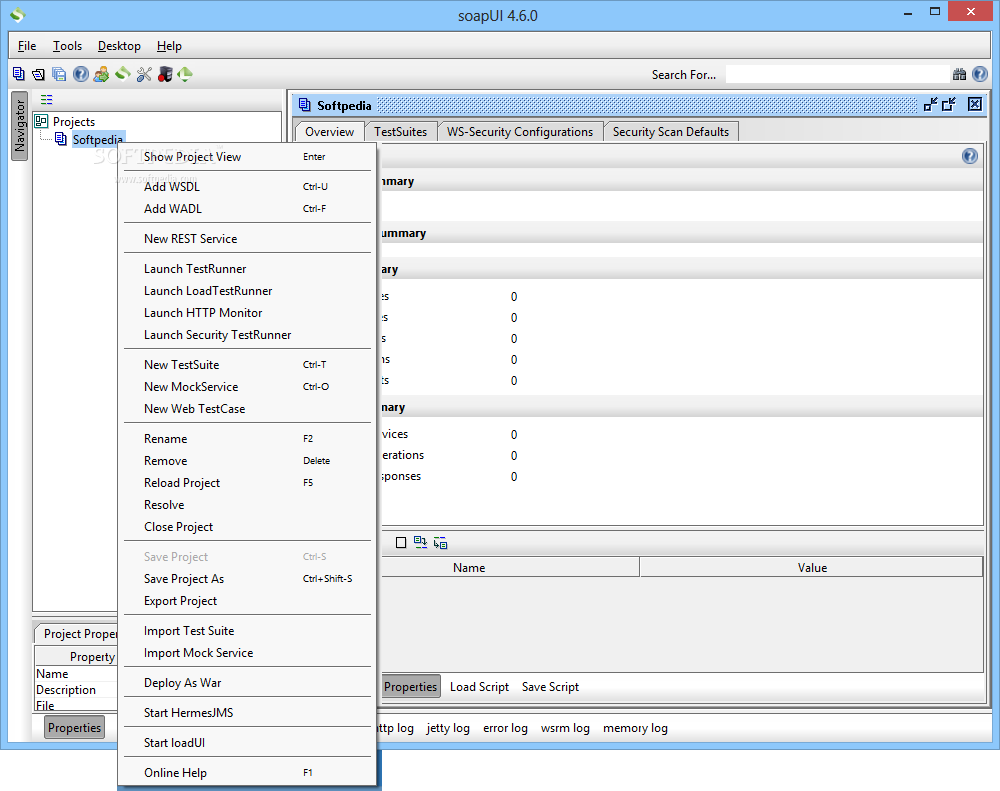Image resolution: width=1000 pixels, height=791 pixels.
Task: Click the green loadUI diamond icon
Action: click(185, 75)
